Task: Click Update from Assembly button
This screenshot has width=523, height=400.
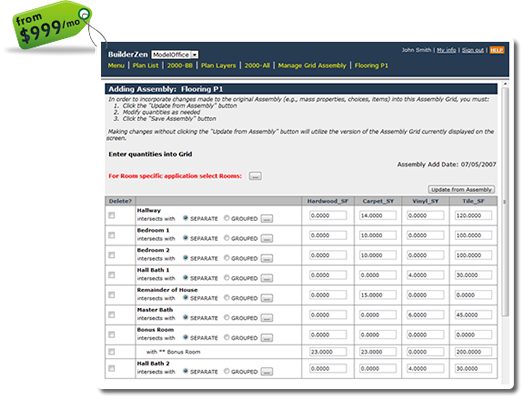Action: click(x=461, y=189)
